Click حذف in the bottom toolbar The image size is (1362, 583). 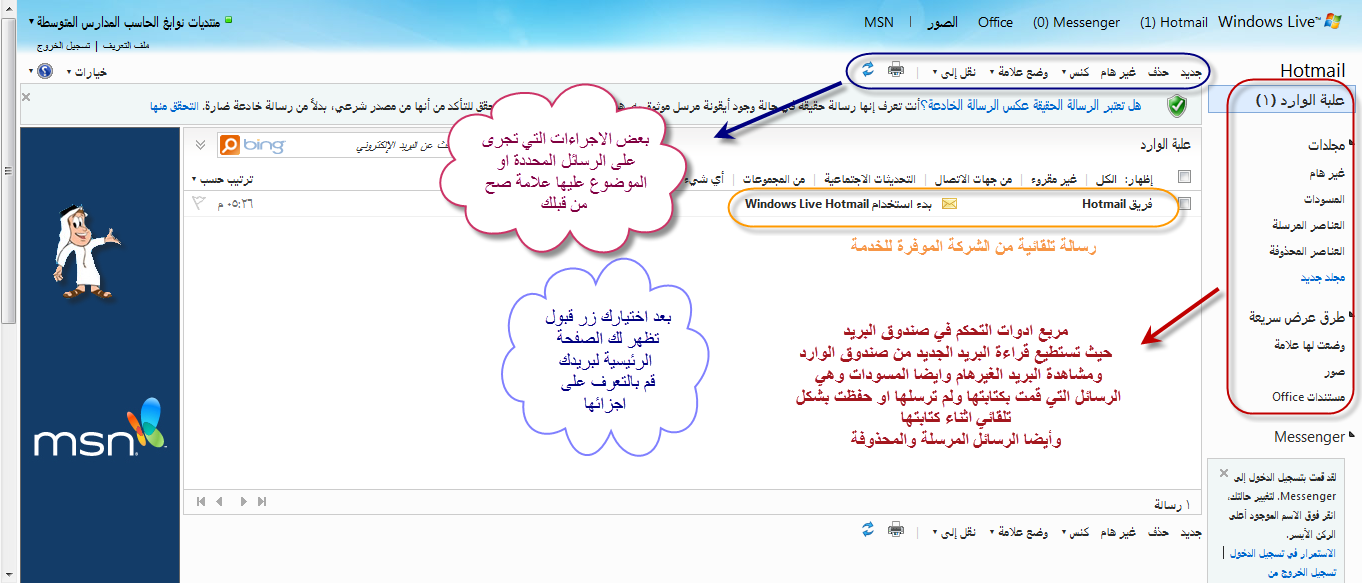point(1158,531)
